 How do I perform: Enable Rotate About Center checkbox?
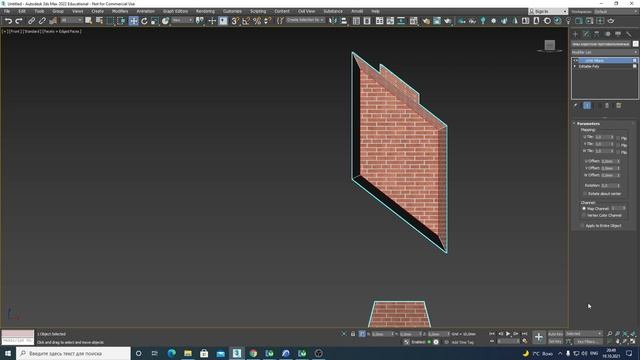(x=584, y=193)
